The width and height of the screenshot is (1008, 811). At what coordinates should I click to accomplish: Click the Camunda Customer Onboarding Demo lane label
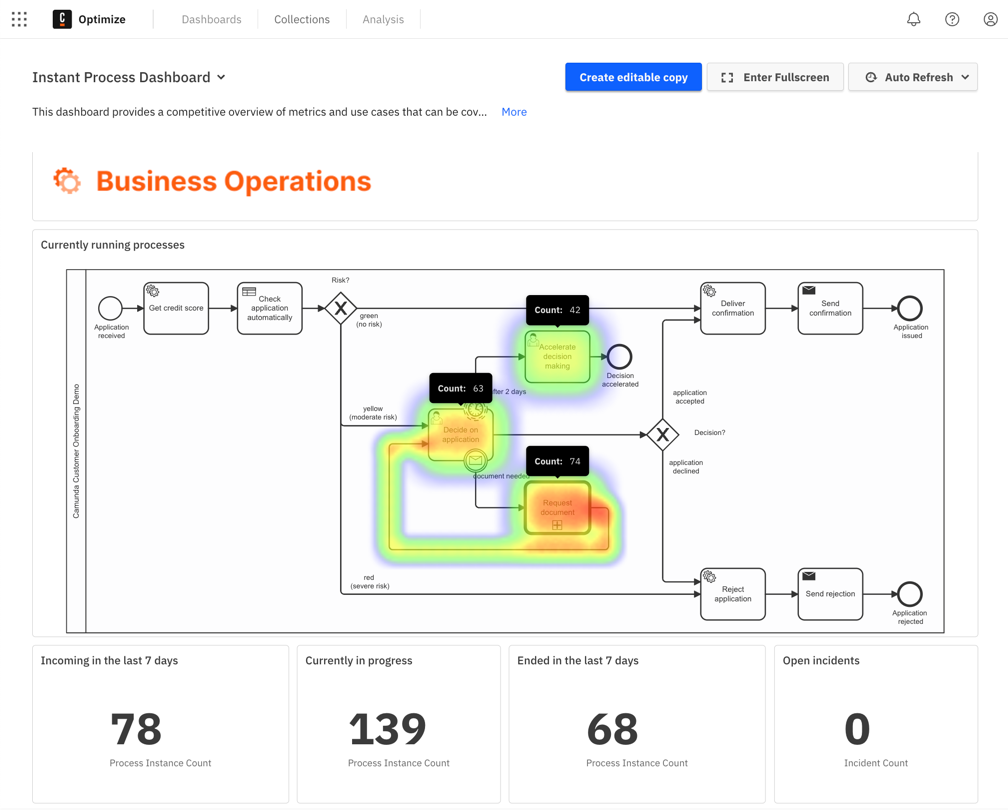(76, 451)
